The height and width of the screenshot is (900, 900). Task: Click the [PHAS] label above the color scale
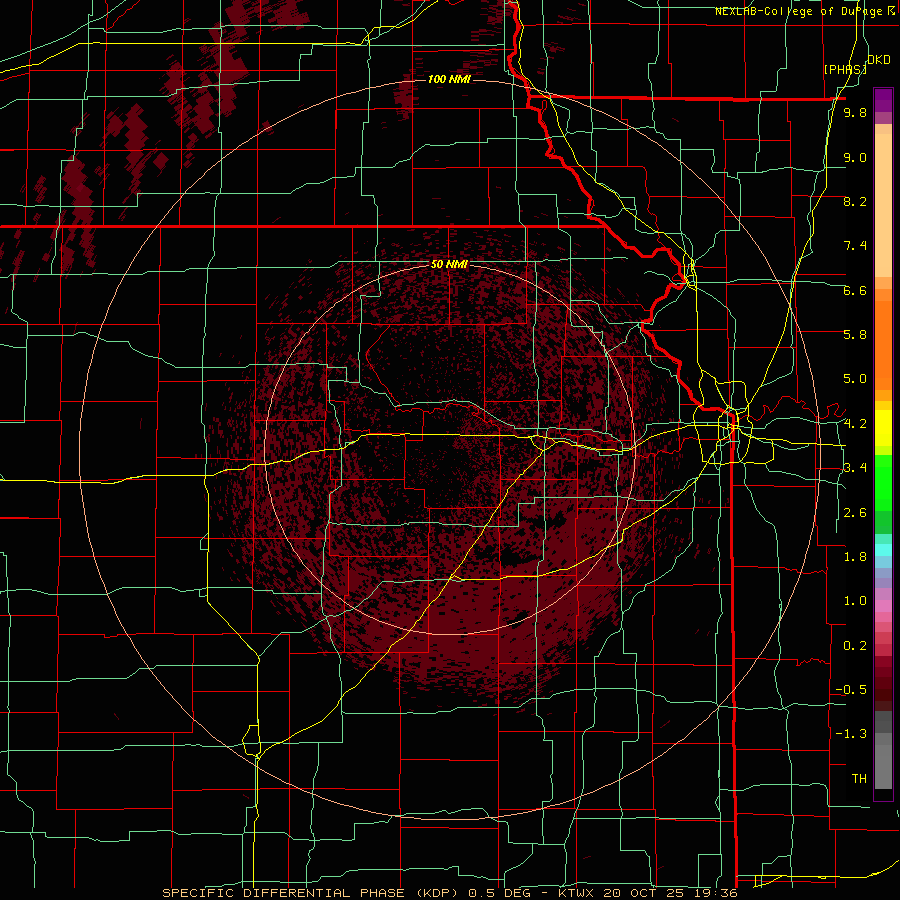point(845,69)
